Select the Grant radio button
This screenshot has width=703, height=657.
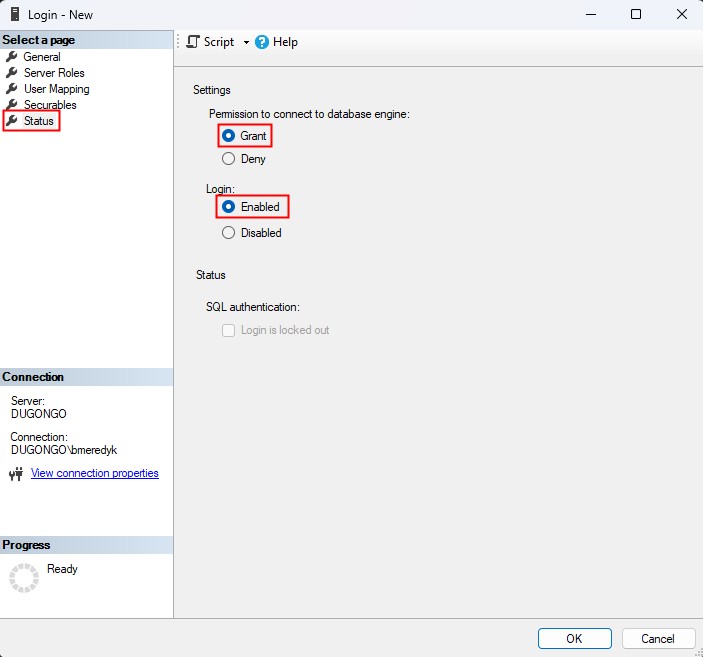tap(228, 135)
